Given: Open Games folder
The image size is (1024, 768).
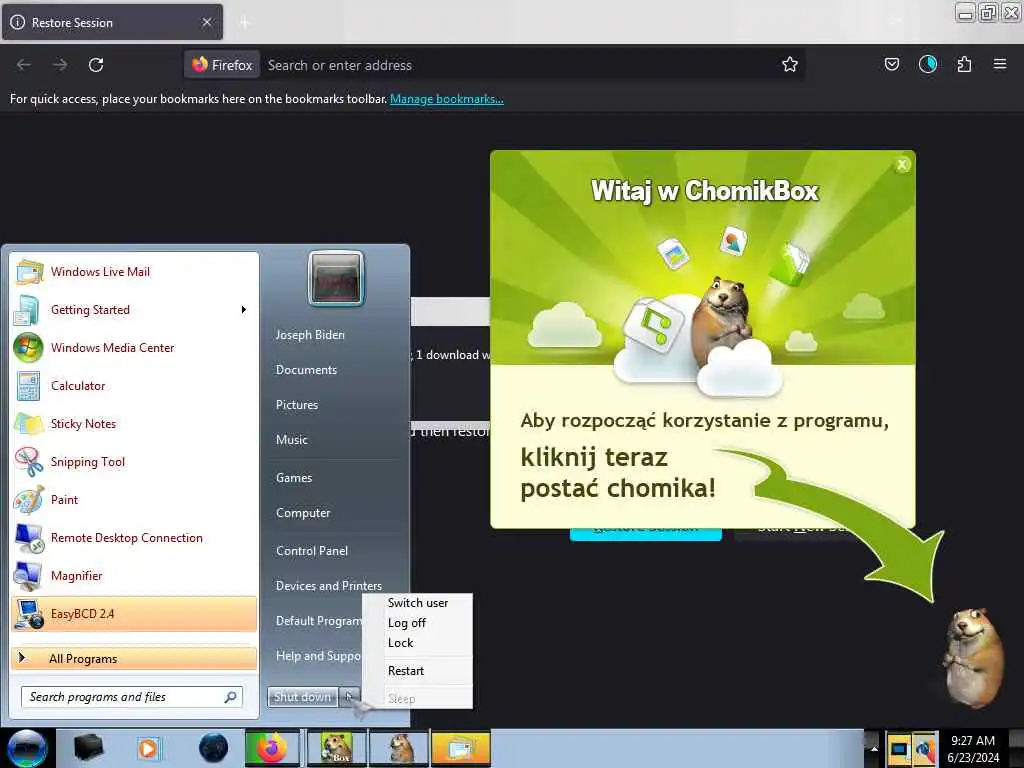Looking at the screenshot, I should tap(294, 477).
